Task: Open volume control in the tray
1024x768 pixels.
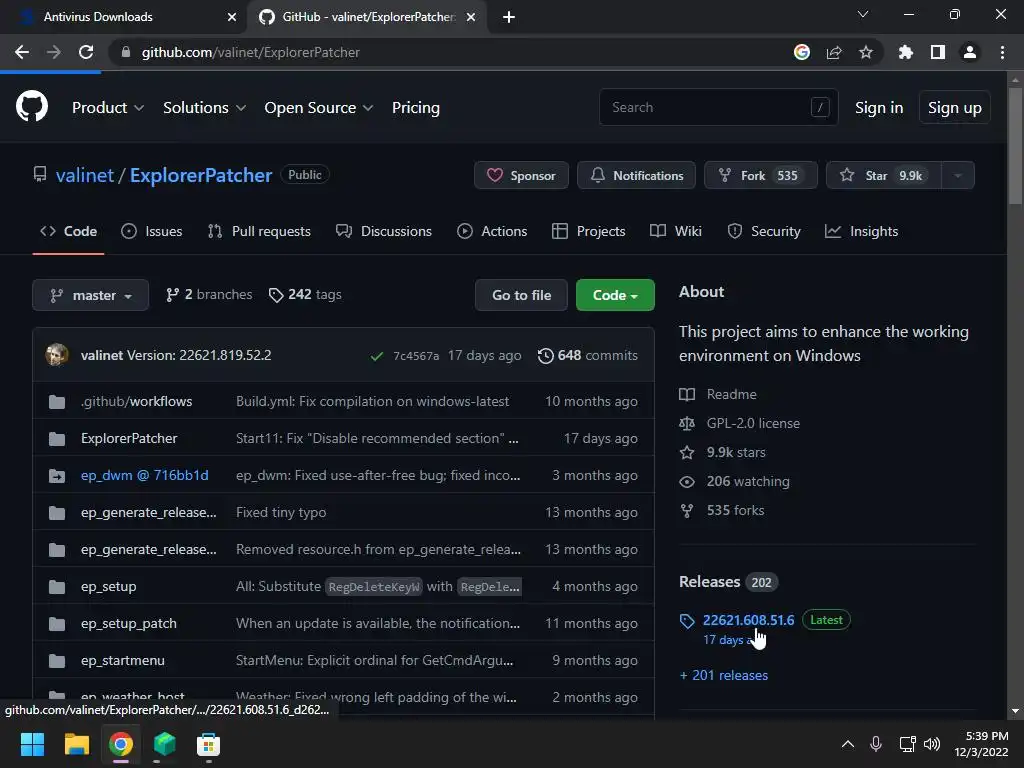Action: pos(932,744)
